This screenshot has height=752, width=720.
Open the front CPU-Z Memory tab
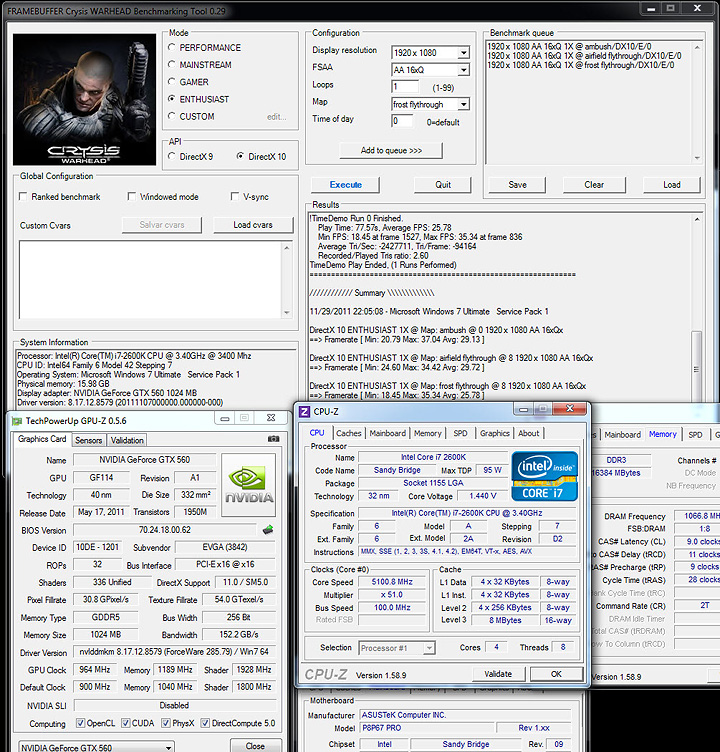(x=427, y=433)
